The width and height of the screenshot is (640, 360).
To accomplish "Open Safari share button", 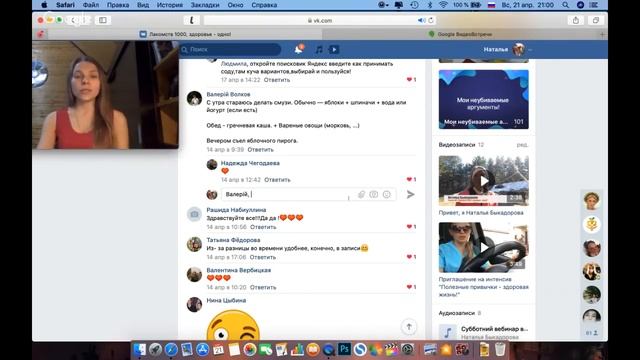I will pyautogui.click(x=576, y=20).
